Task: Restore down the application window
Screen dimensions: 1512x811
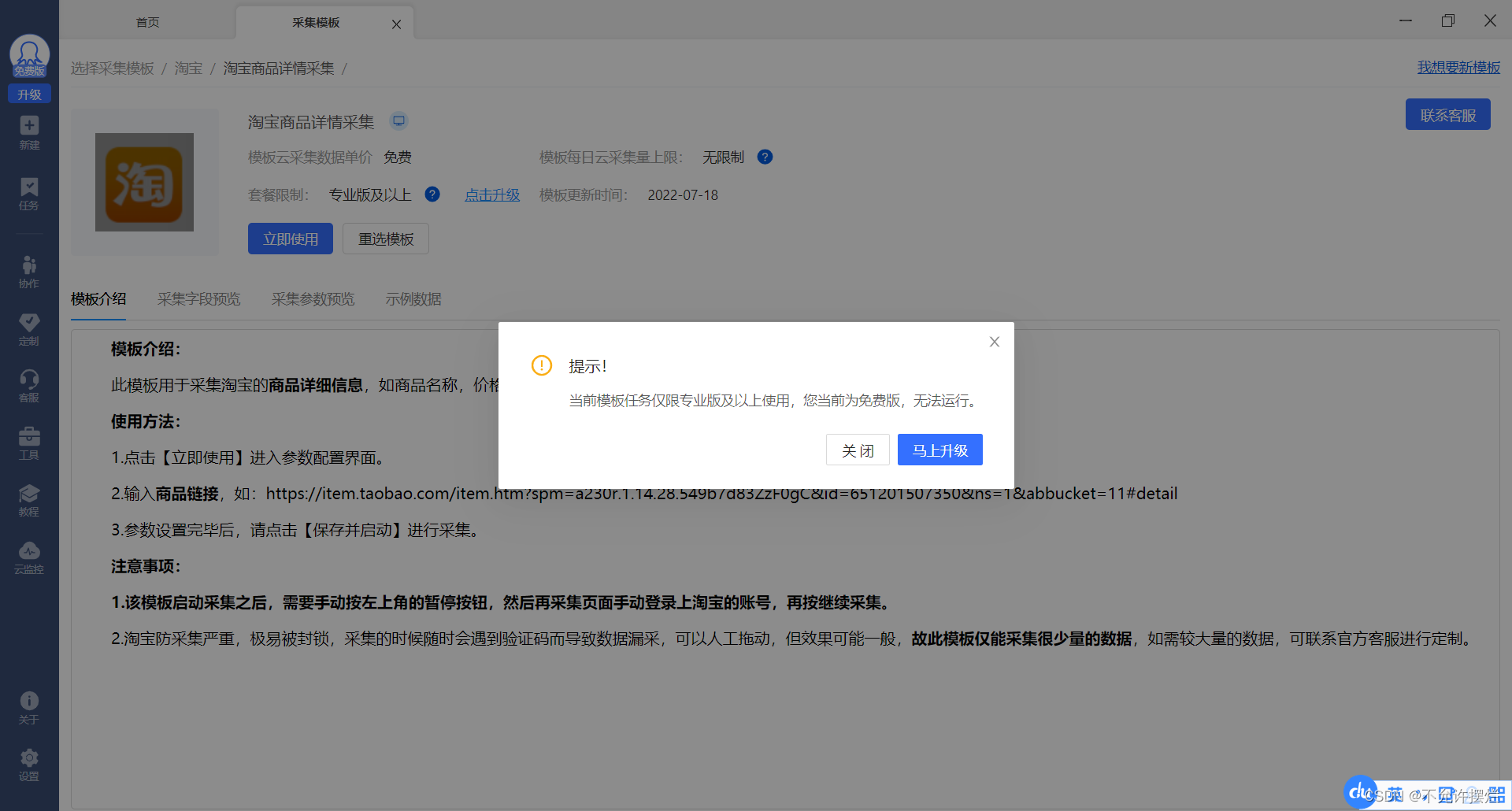Action: (x=1447, y=20)
